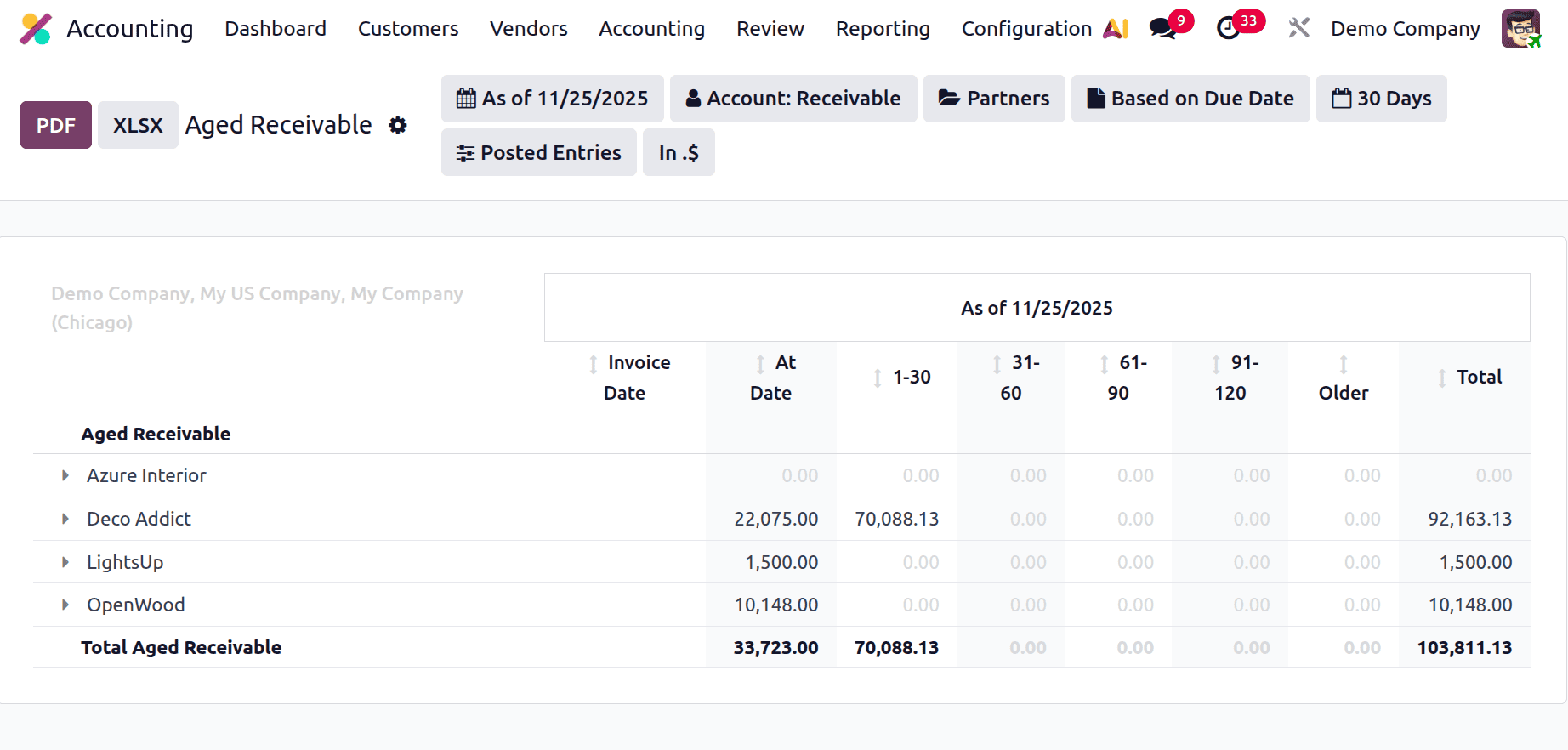Open the Dashboard menu
The width and height of the screenshot is (1568, 750).
coord(276,29)
